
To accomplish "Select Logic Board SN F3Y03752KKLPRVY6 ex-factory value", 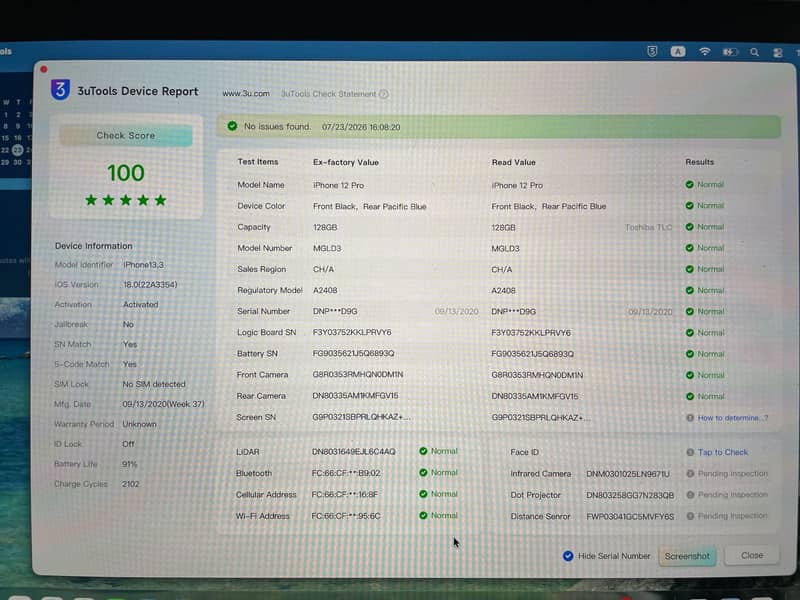I will [x=352, y=332].
